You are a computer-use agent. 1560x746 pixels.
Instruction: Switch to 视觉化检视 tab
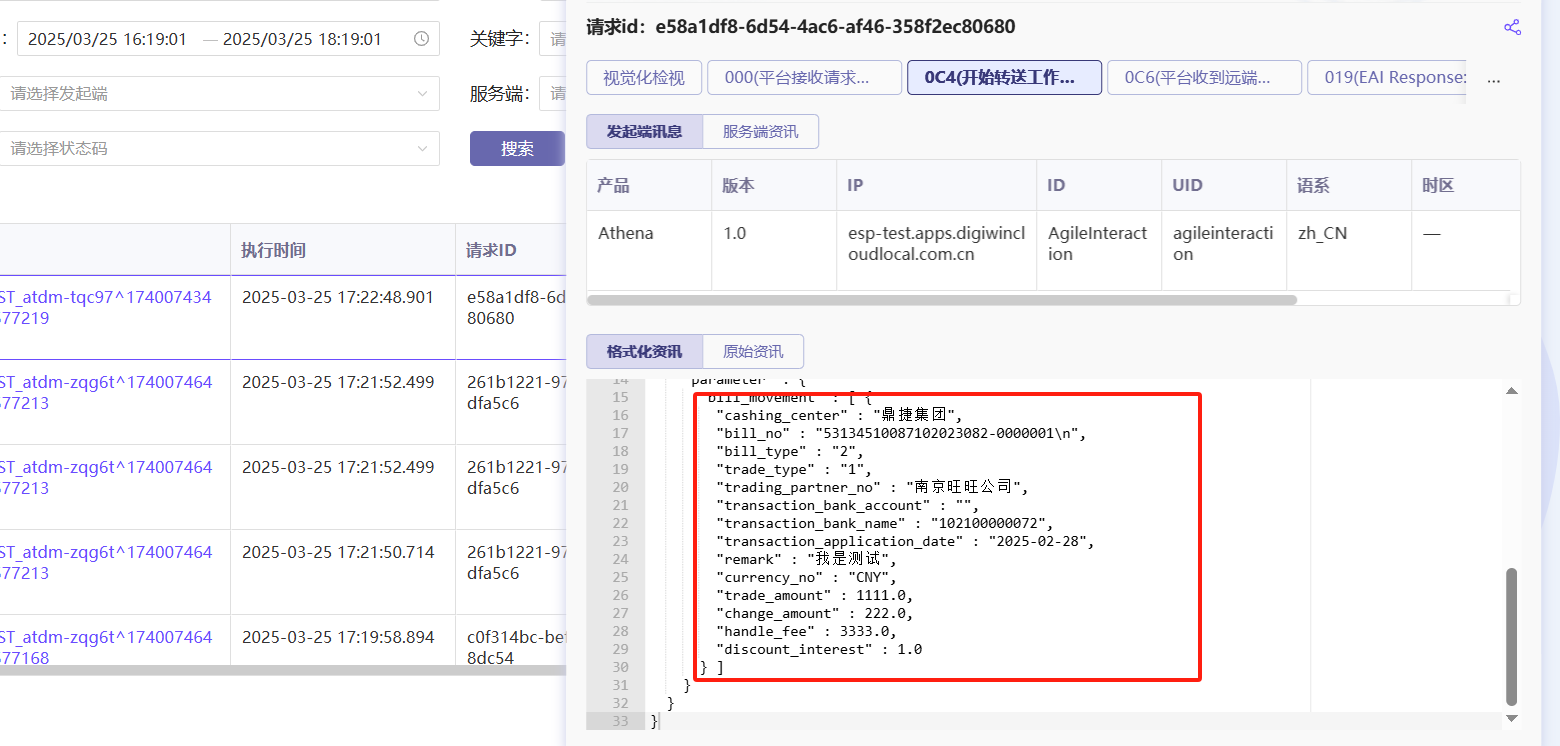click(643, 78)
